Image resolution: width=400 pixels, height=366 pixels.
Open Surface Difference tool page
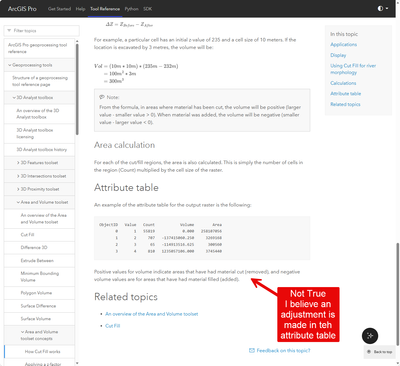[39, 306]
